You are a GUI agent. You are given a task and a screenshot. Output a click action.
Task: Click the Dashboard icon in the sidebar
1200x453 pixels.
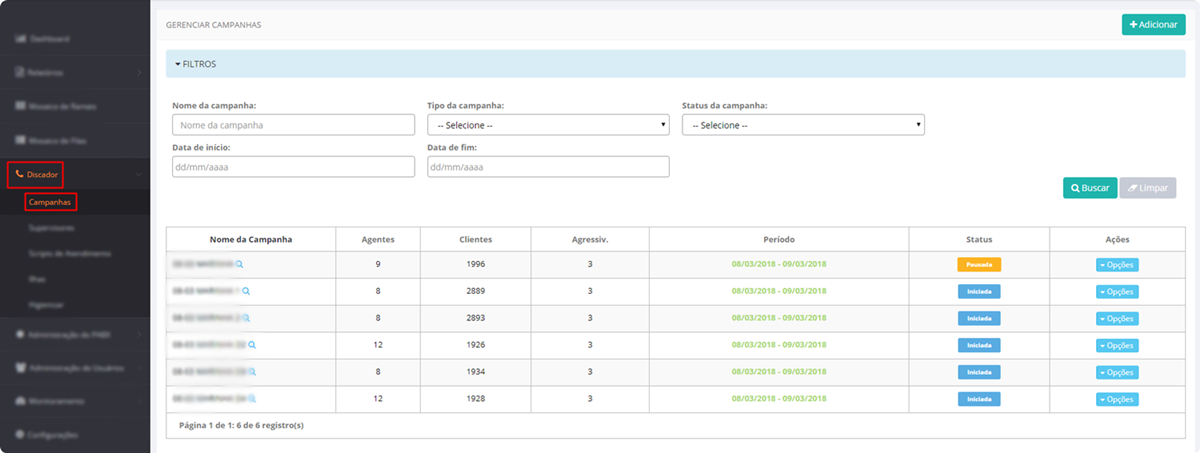click(x=20, y=39)
